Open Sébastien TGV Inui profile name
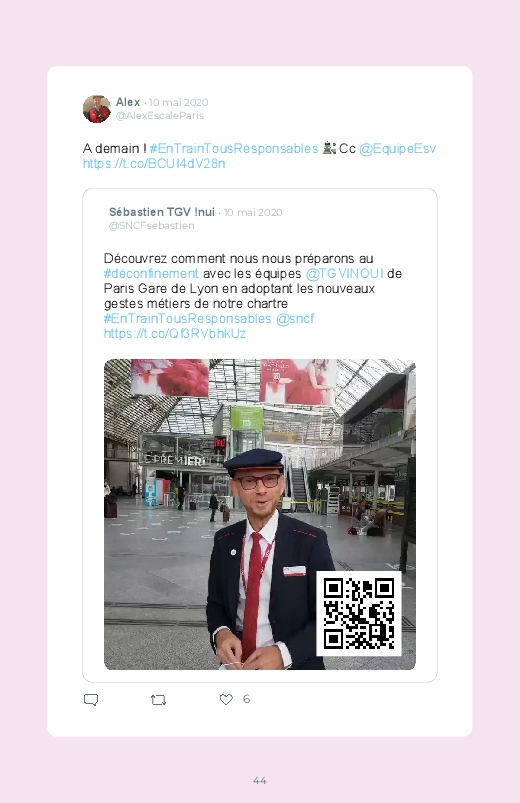The height and width of the screenshot is (803, 520). click(162, 212)
